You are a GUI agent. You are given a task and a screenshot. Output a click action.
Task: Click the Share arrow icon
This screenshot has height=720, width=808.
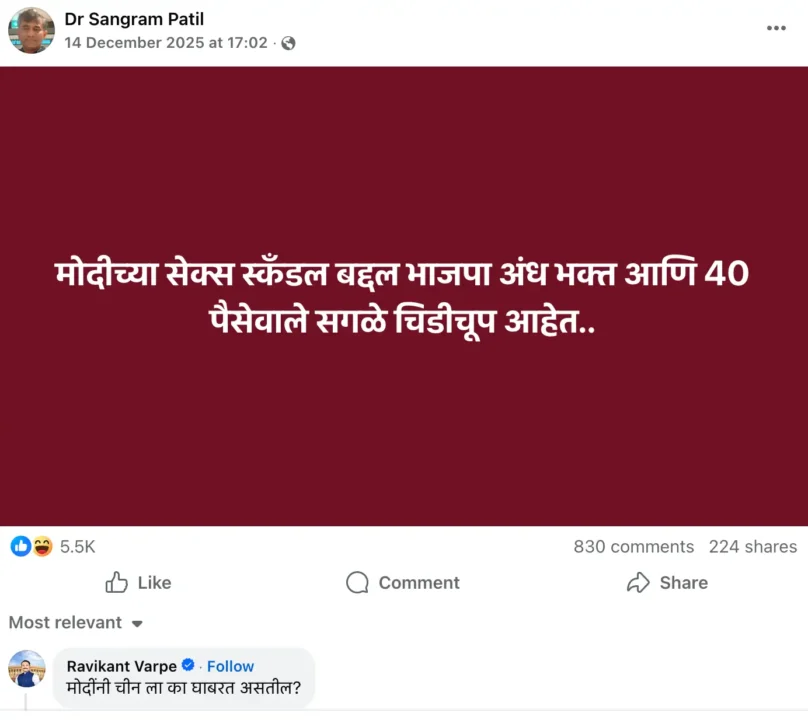639,582
